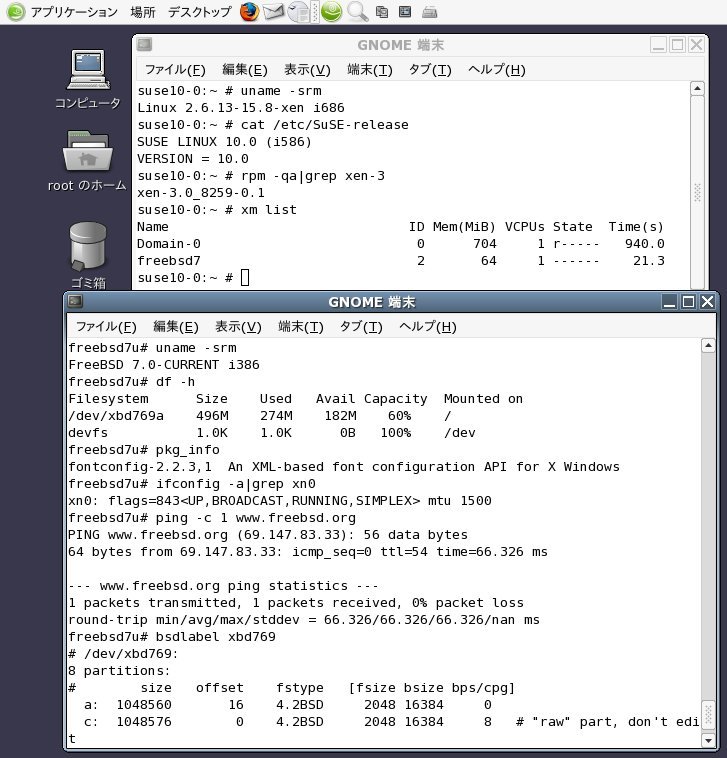Screen dimensions: 727x758
Task: Click scroll-down arrow in the front terminal
Action: click(708, 740)
